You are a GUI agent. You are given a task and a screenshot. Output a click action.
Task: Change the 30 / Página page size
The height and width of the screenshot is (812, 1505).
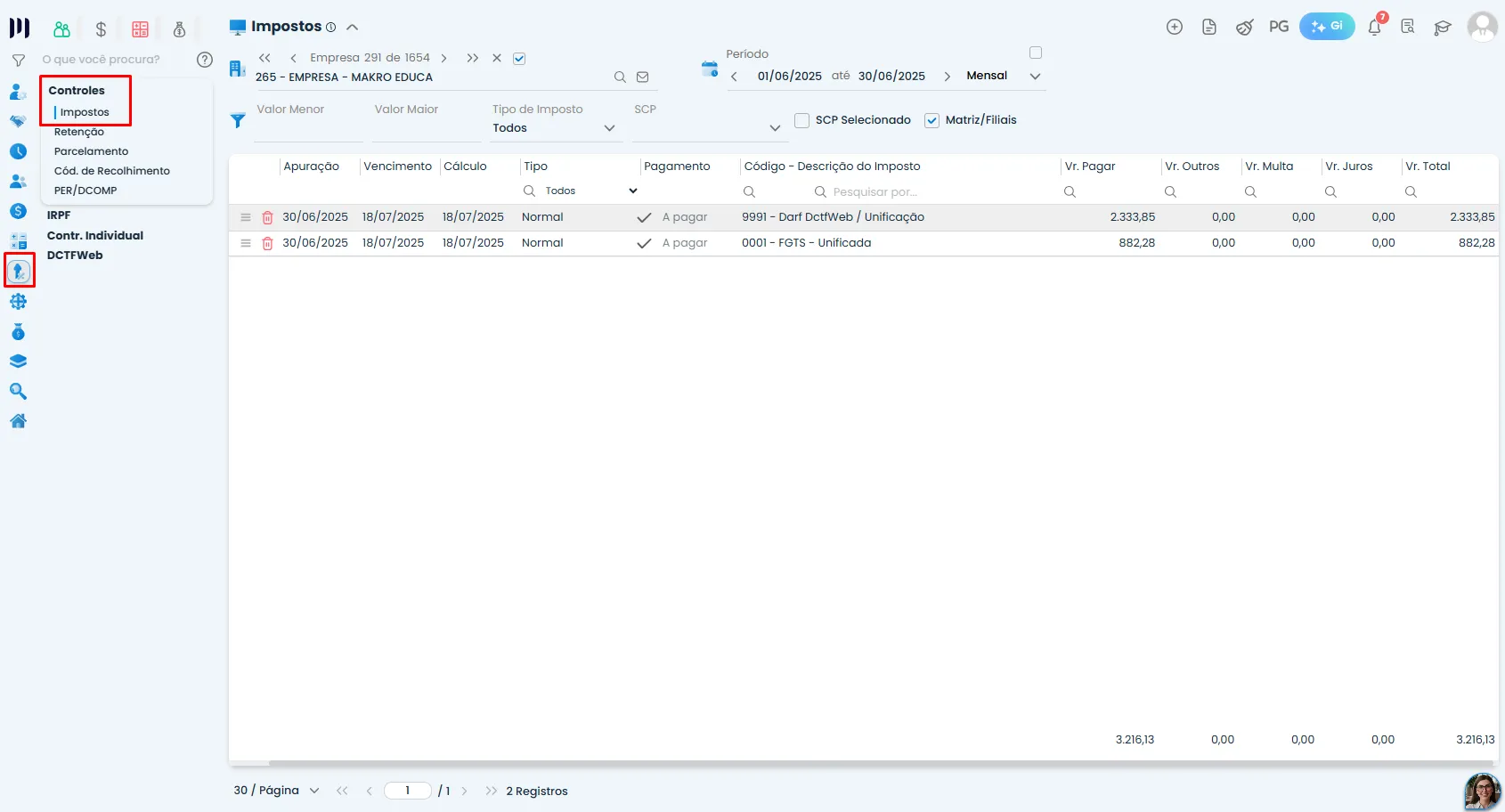click(x=276, y=791)
